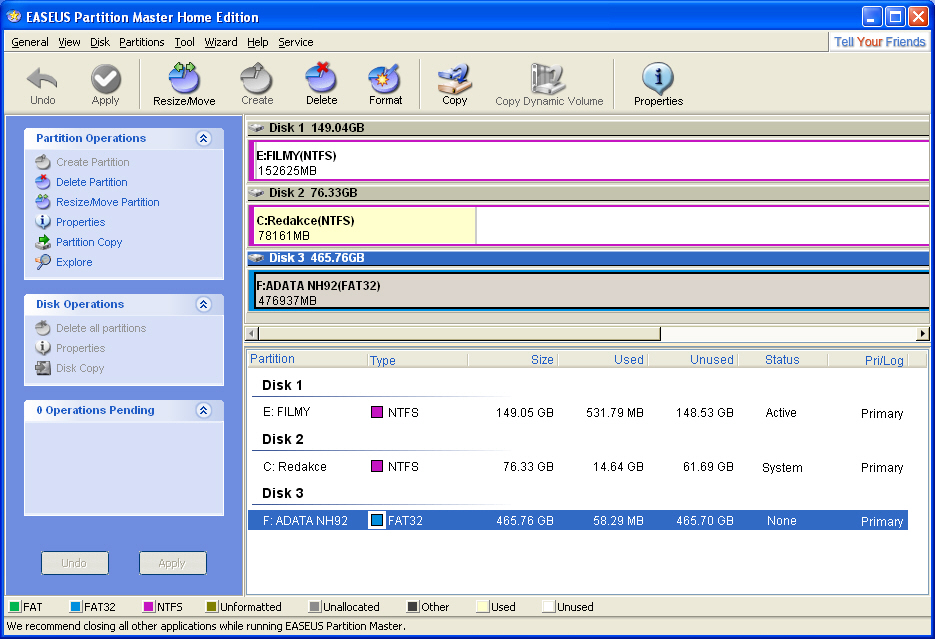The width and height of the screenshot is (935, 639).
Task: Click the horizontal scrollbar right arrow
Action: click(922, 333)
